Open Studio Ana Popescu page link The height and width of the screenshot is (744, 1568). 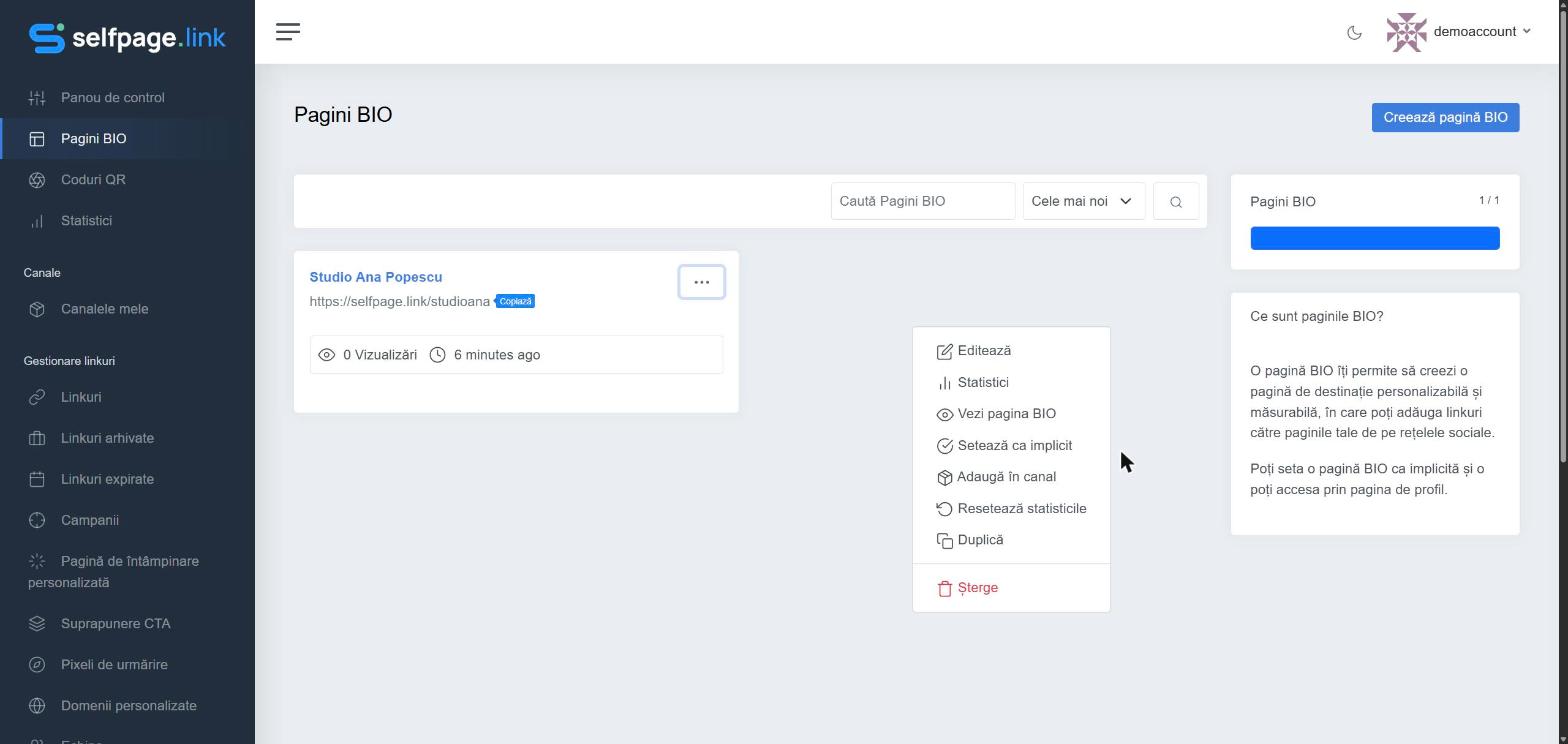click(x=376, y=277)
